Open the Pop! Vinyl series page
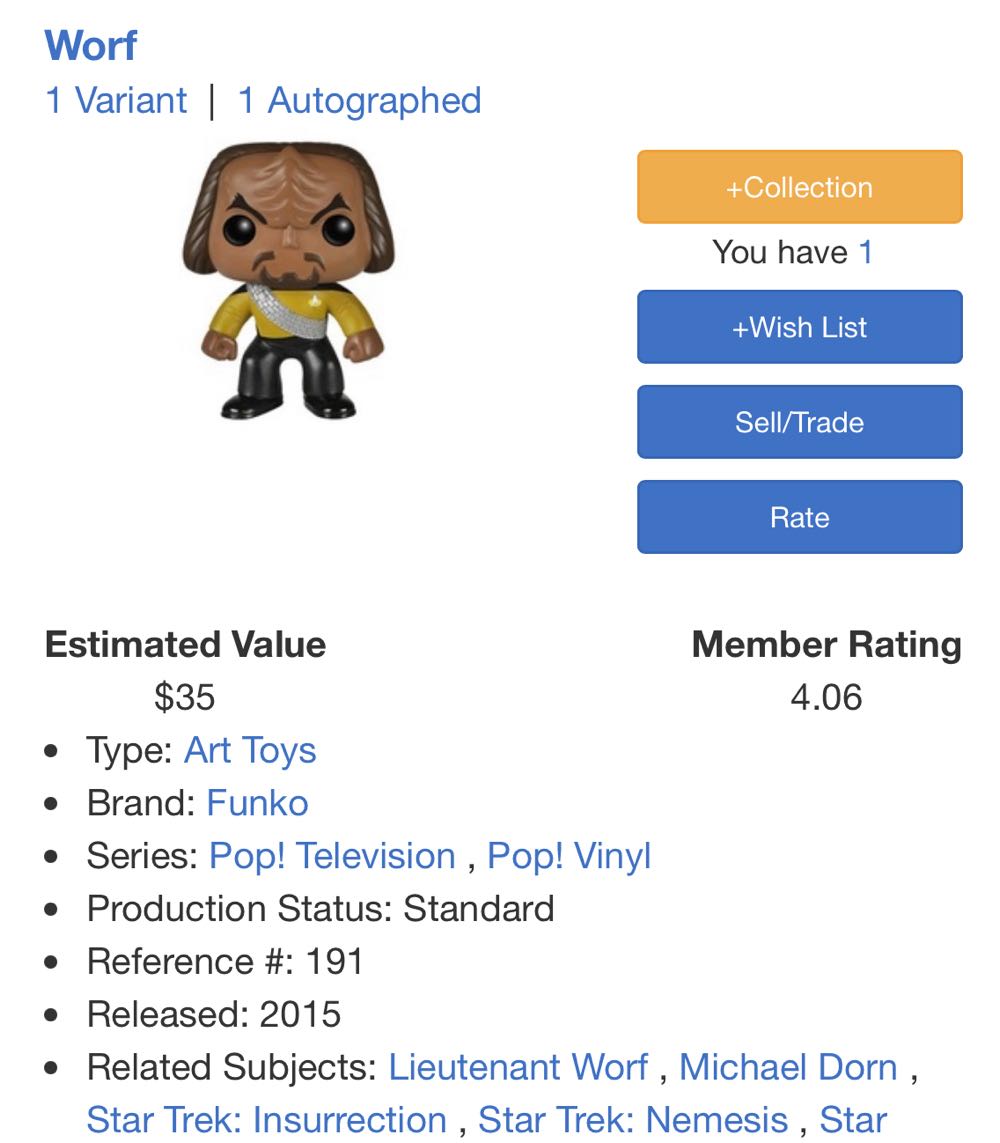1000x1143 pixels. coord(568,856)
